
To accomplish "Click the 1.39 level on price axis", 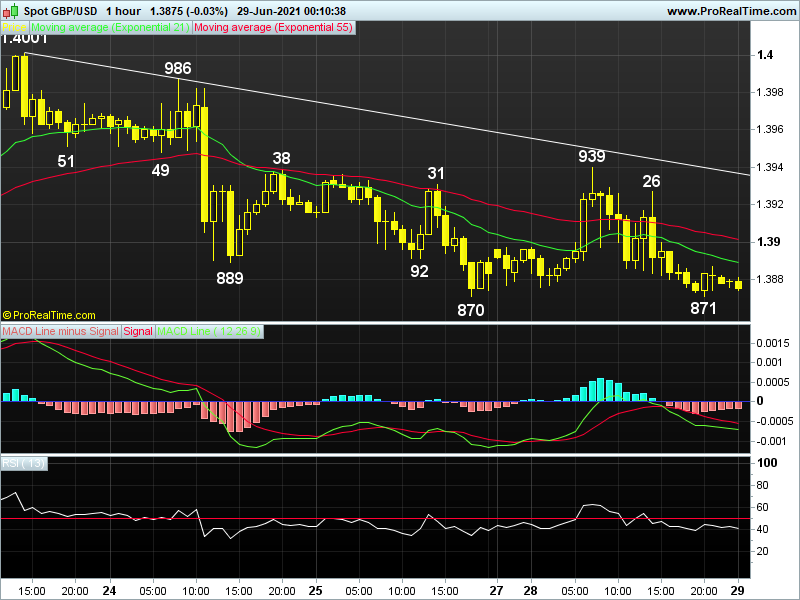I will click(x=768, y=241).
